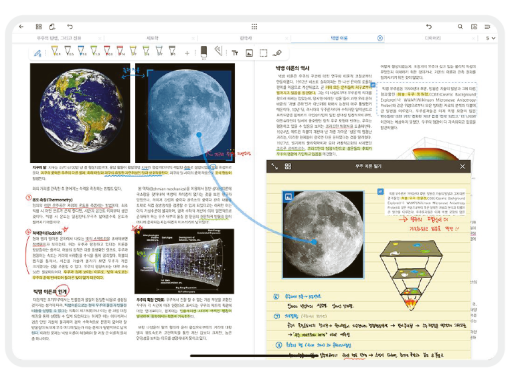Close the active blue document tab
Image resolution: width=510 pixels, height=382 pixels.
380,38
